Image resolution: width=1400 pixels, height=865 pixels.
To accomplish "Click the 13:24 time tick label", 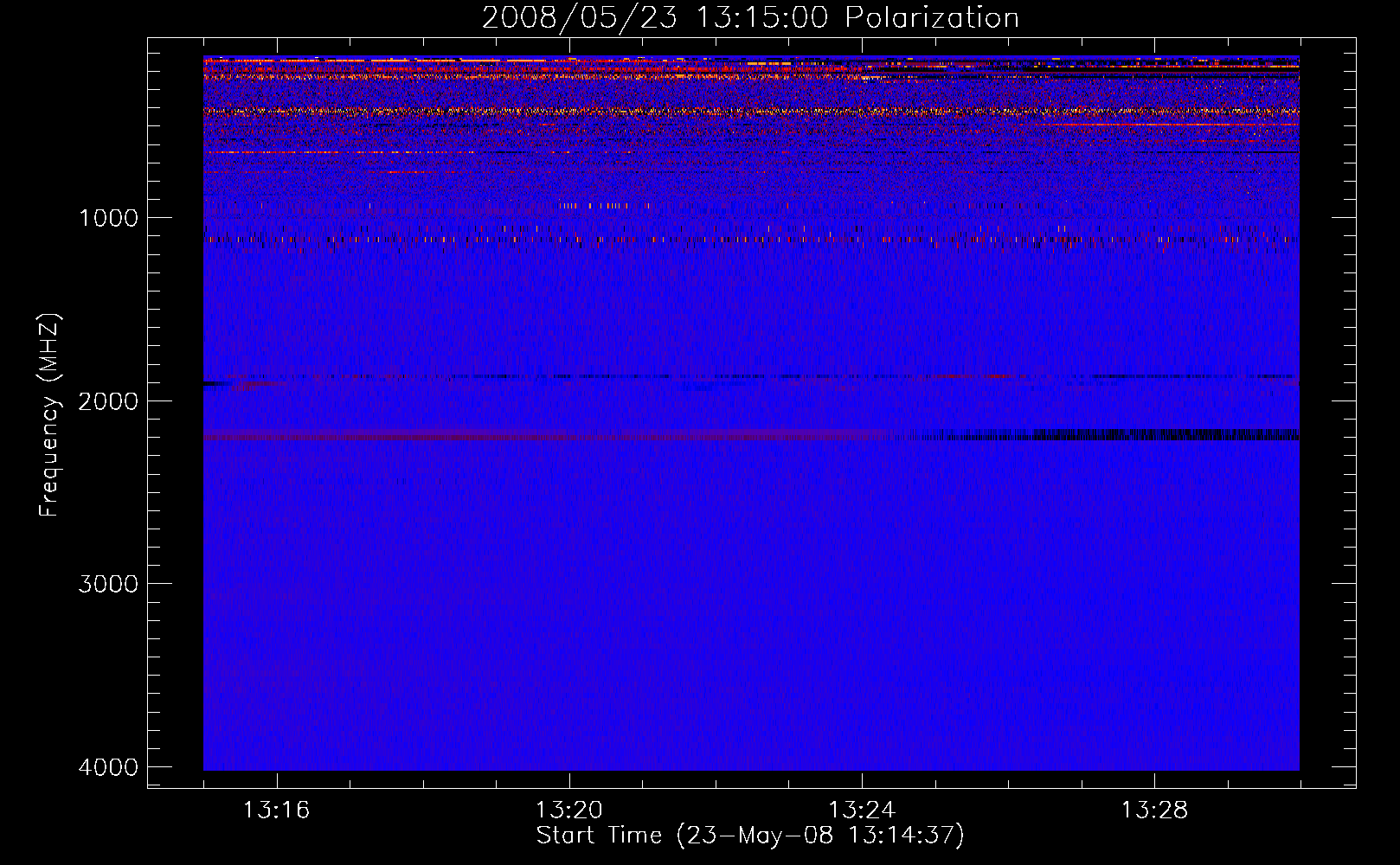I will [x=862, y=811].
